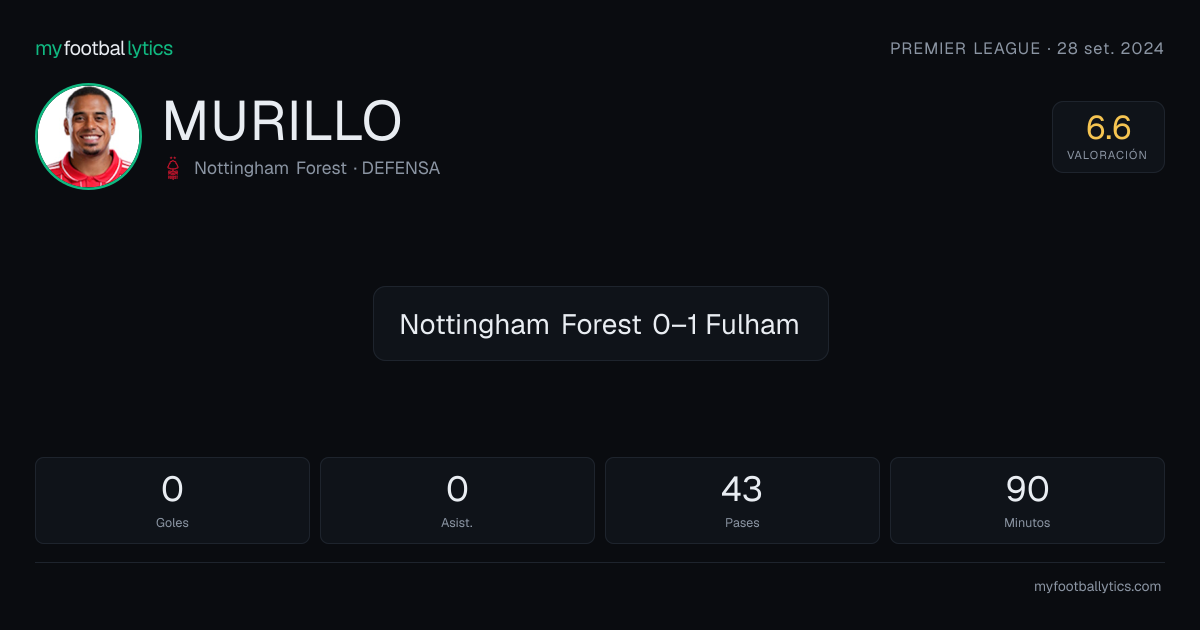
Task: Click the Premier League competition label
Action: pos(965,48)
